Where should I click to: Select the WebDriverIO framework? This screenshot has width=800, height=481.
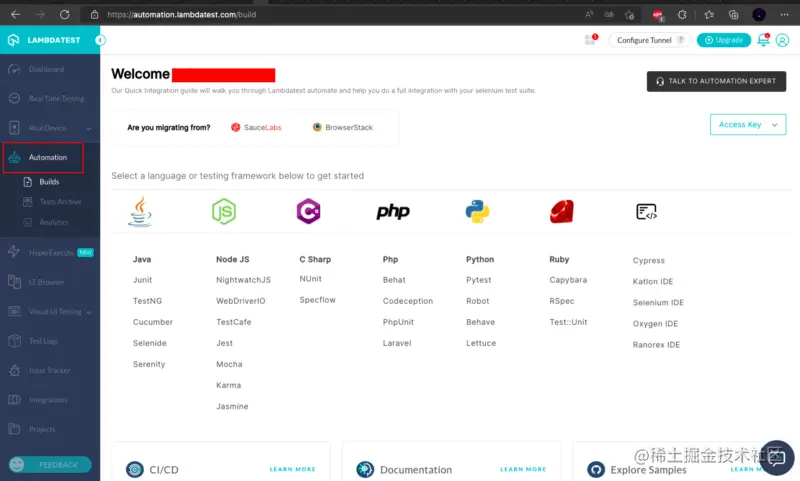pyautogui.click(x=240, y=301)
